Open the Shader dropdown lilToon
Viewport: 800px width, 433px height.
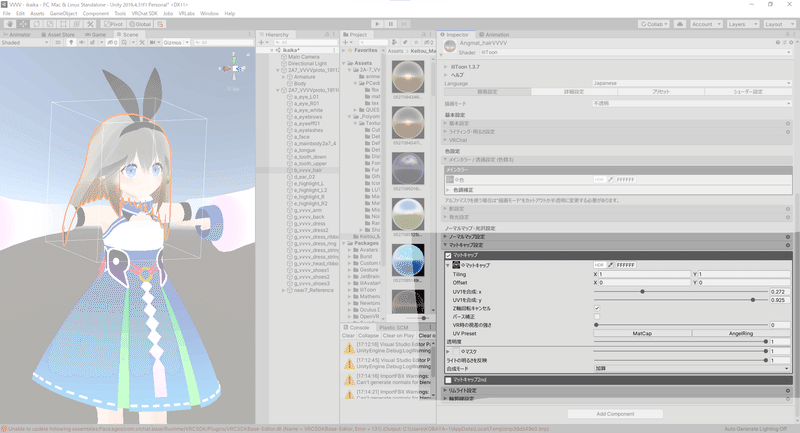tap(636, 52)
